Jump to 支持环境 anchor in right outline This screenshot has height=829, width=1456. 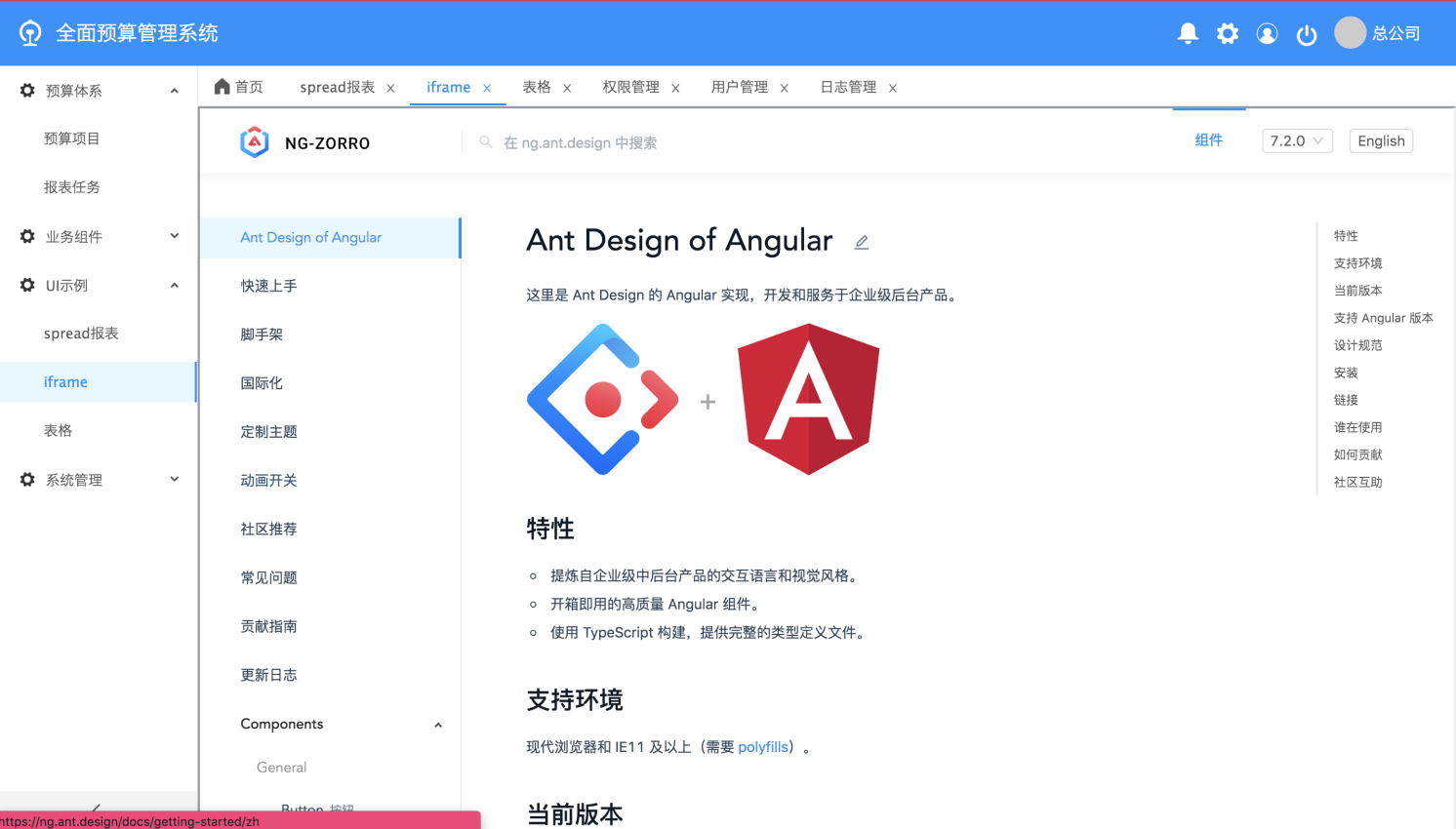(x=1357, y=263)
